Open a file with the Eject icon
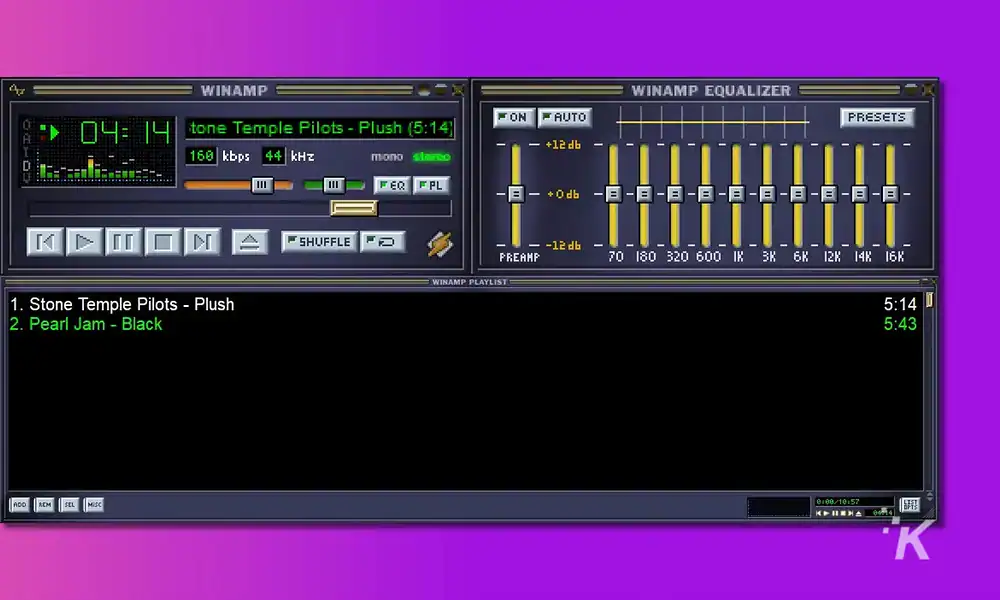 click(x=250, y=242)
